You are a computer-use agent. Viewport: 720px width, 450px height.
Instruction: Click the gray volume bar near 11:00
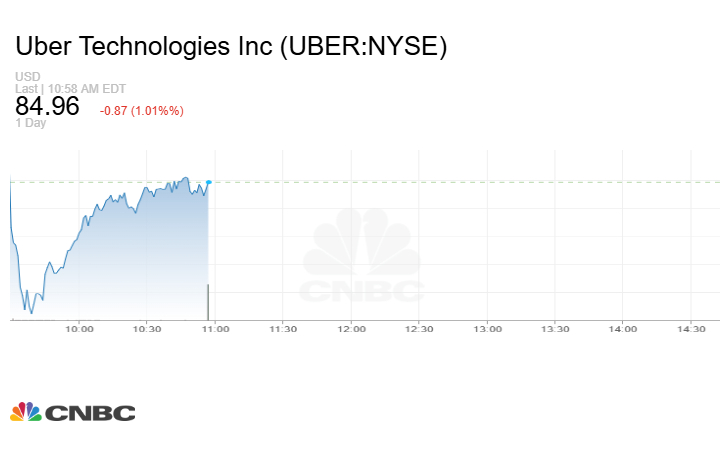pos(208,302)
